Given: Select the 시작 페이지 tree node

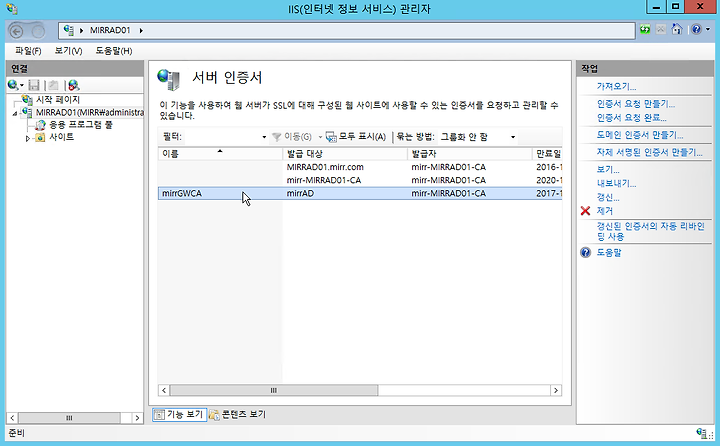Looking at the screenshot, I should (x=58, y=100).
